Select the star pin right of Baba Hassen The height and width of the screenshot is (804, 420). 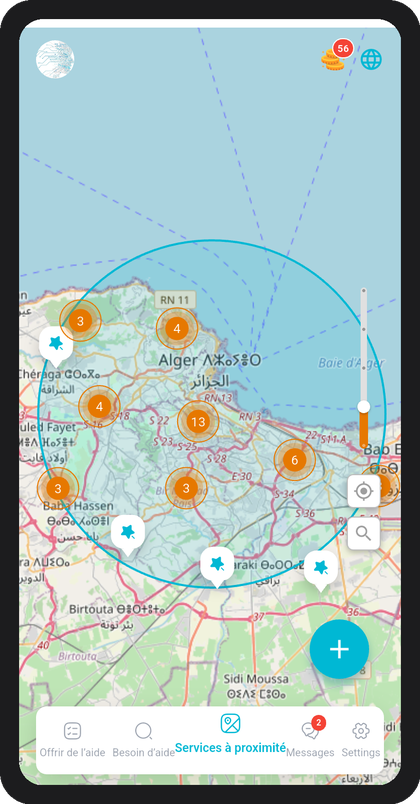pos(128,535)
